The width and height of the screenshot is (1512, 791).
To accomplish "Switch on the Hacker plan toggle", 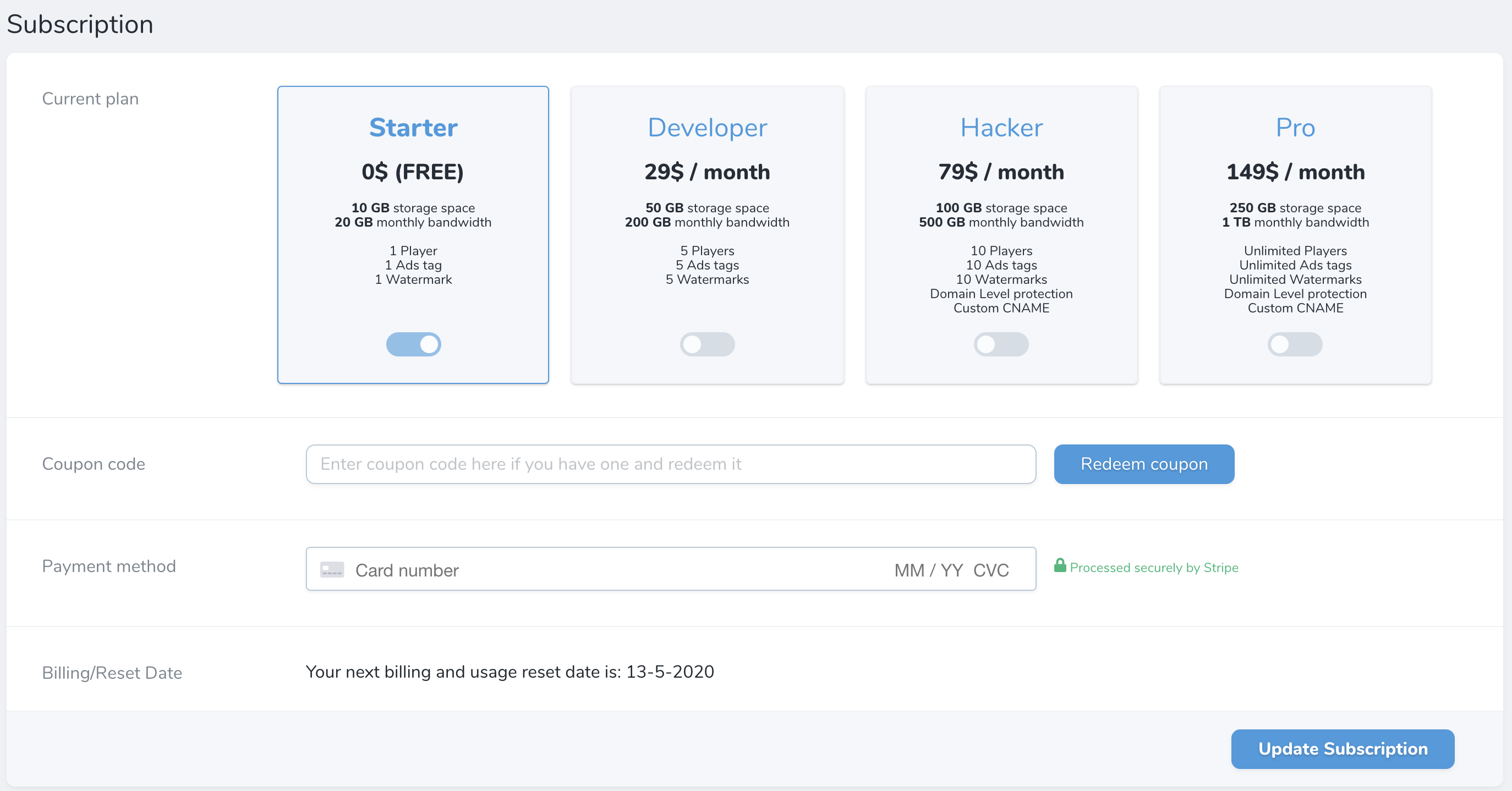I will pyautogui.click(x=1001, y=344).
